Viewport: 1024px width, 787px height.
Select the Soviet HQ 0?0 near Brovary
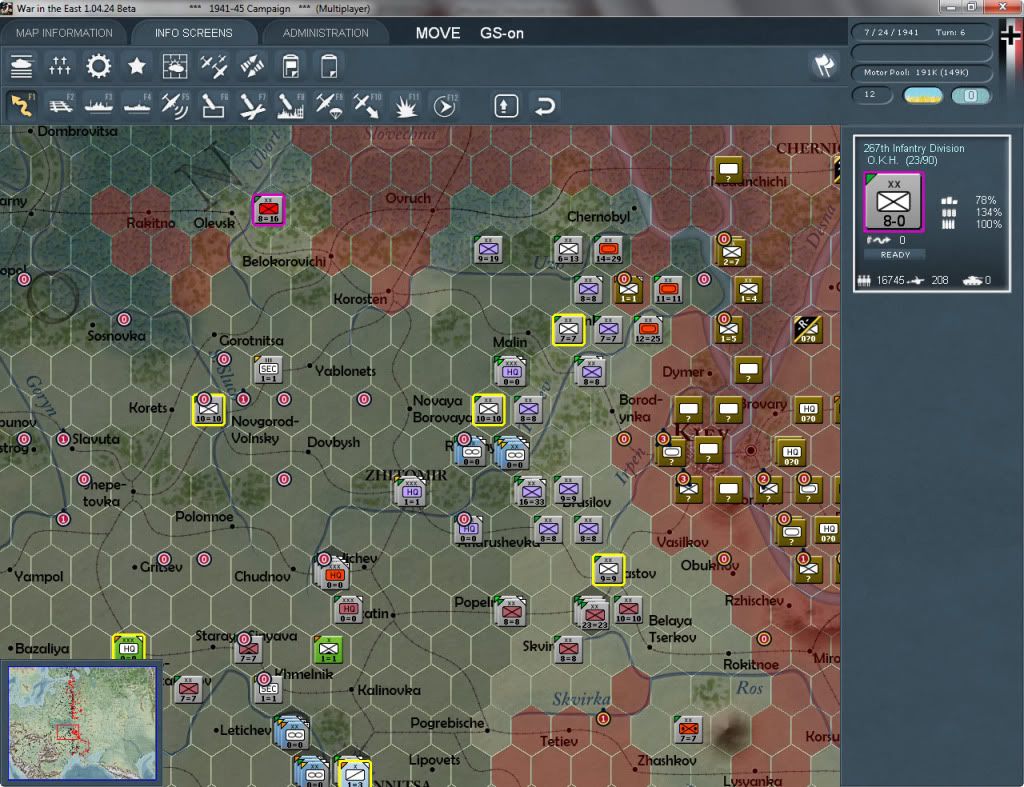(x=808, y=410)
